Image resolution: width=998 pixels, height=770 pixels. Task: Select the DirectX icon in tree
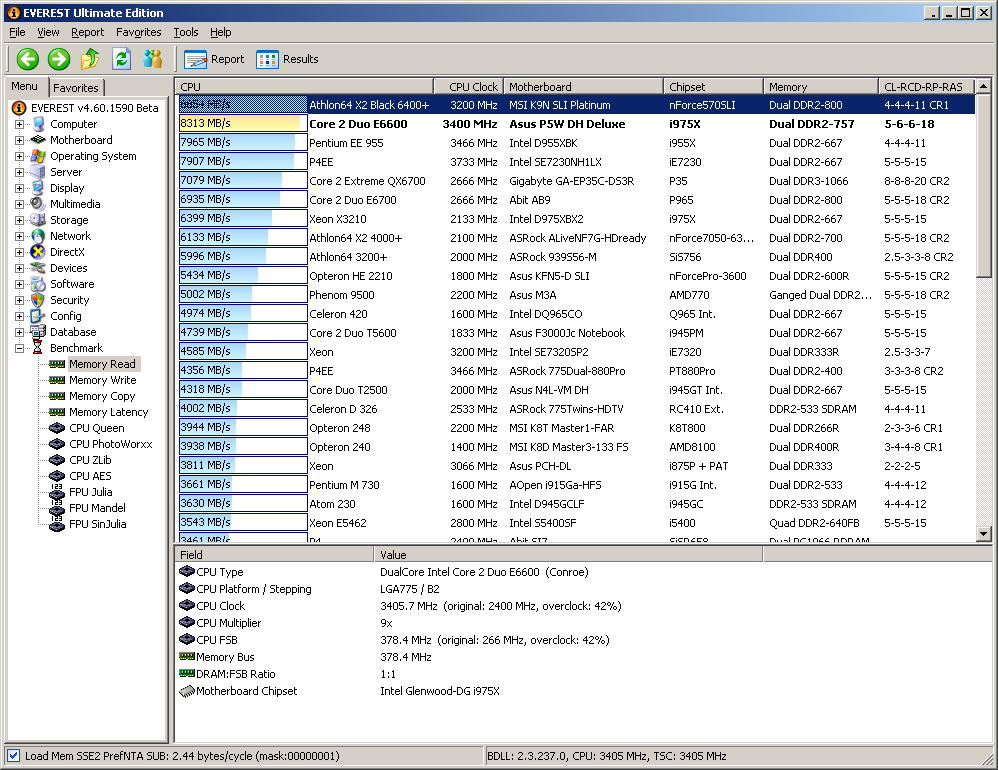click(x=38, y=252)
